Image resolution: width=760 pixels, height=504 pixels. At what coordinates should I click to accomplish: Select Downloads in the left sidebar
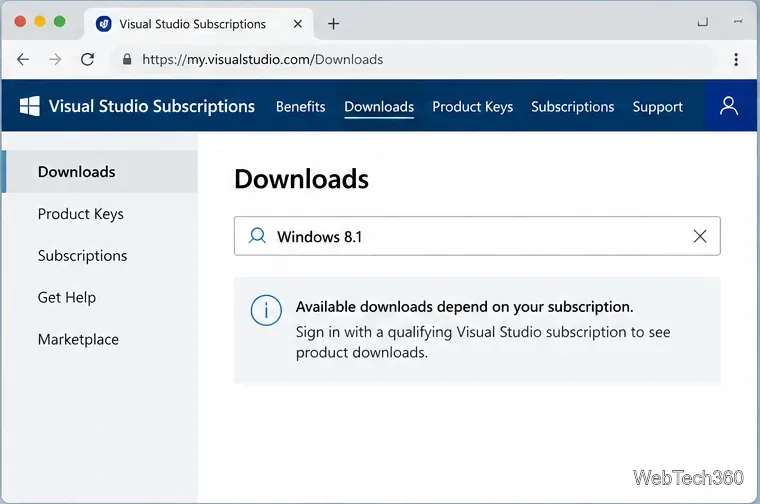pos(101,172)
